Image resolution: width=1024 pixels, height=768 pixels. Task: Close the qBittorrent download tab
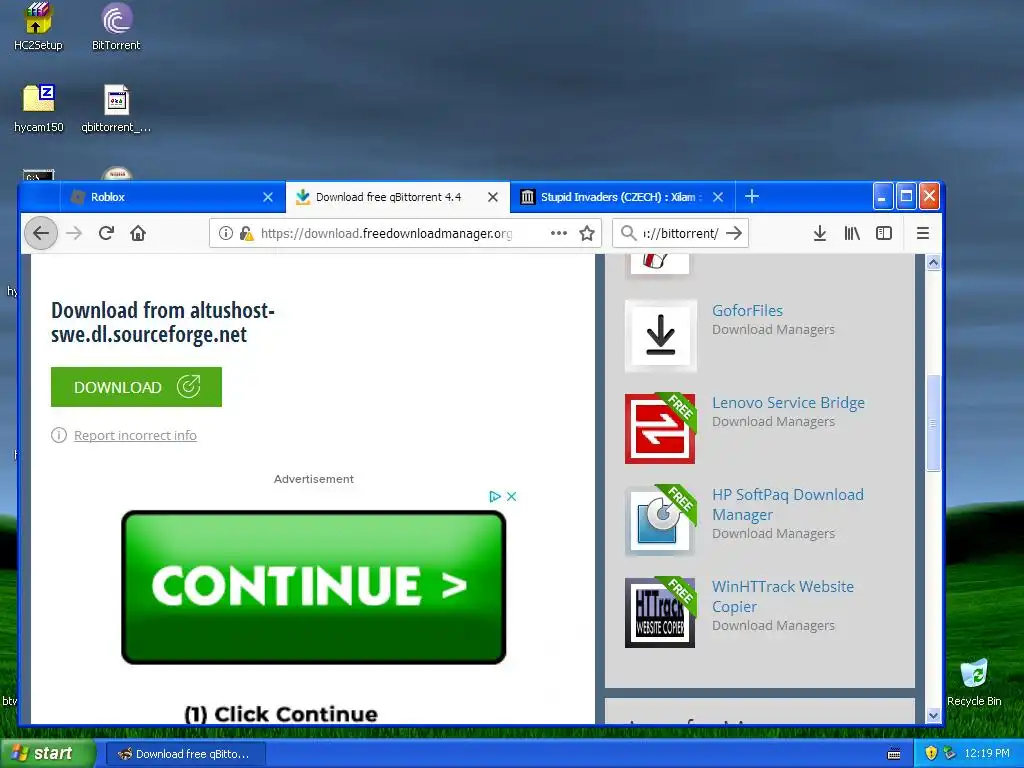point(493,197)
